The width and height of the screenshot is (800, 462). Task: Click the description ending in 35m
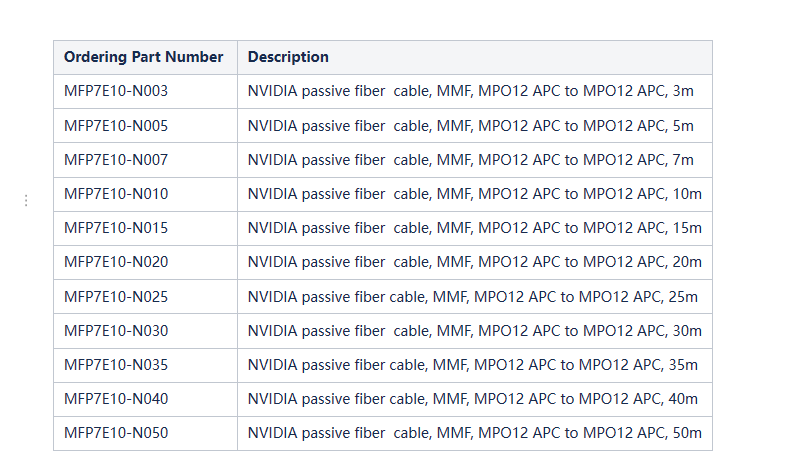tap(472, 365)
